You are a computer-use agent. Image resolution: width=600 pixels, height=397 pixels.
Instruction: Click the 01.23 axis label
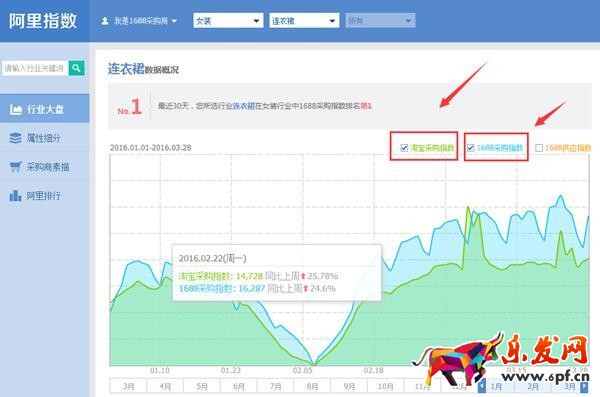[231, 371]
